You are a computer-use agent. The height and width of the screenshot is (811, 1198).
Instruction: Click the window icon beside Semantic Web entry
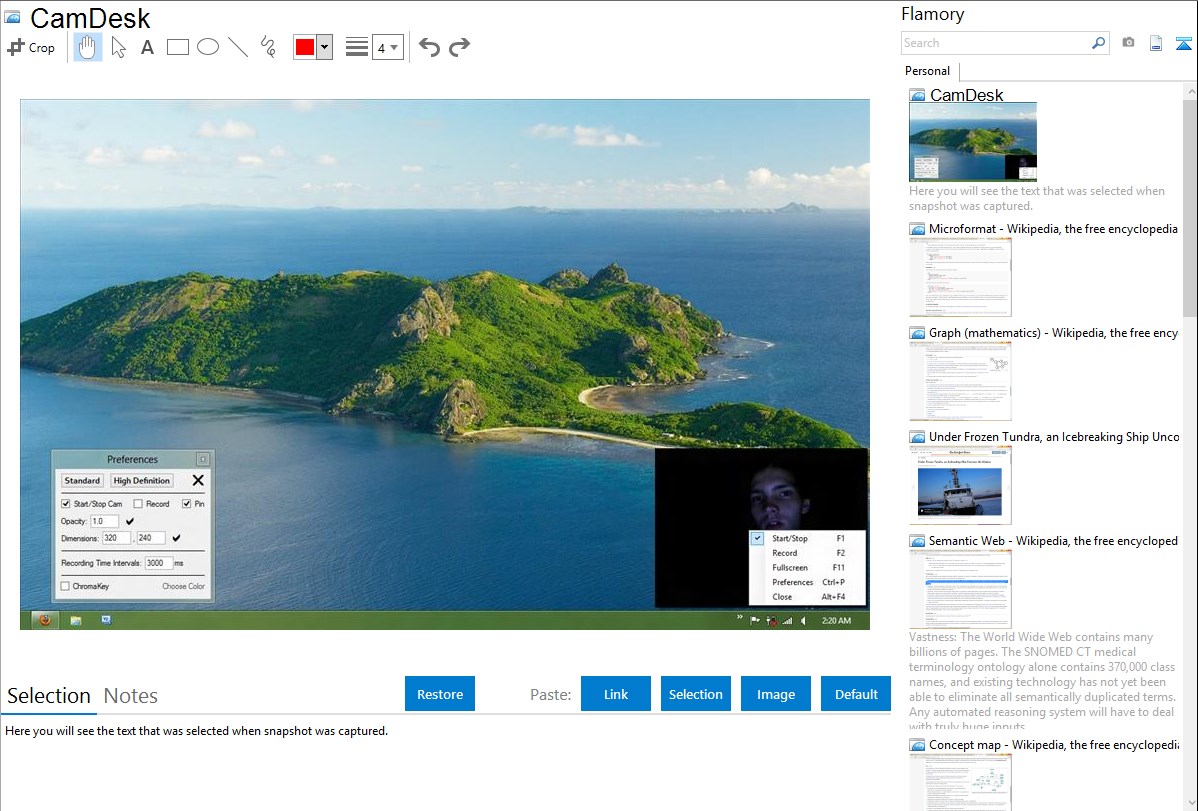(917, 541)
